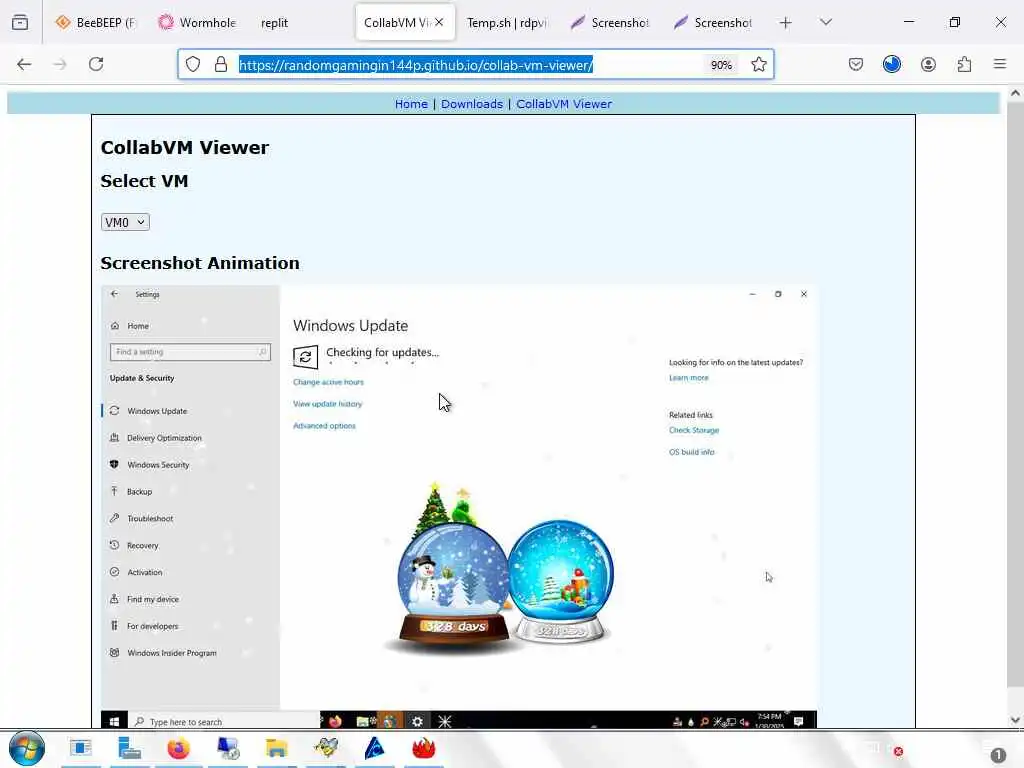This screenshot has width=1024, height=768.
Task: Switch to the Temp.sh tab
Action: (x=507, y=23)
